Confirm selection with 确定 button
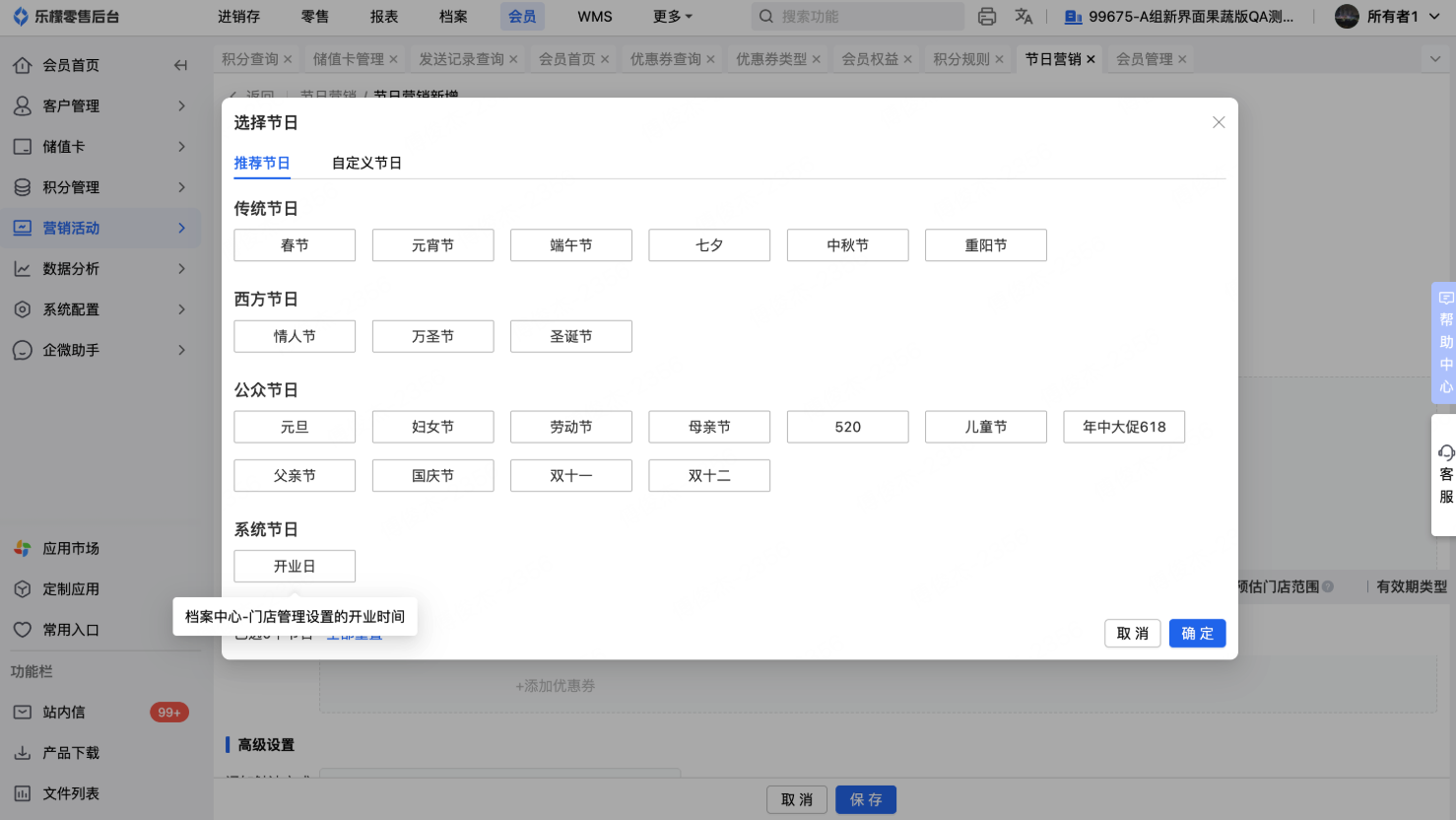Image resolution: width=1456 pixels, height=820 pixels. [x=1197, y=633]
